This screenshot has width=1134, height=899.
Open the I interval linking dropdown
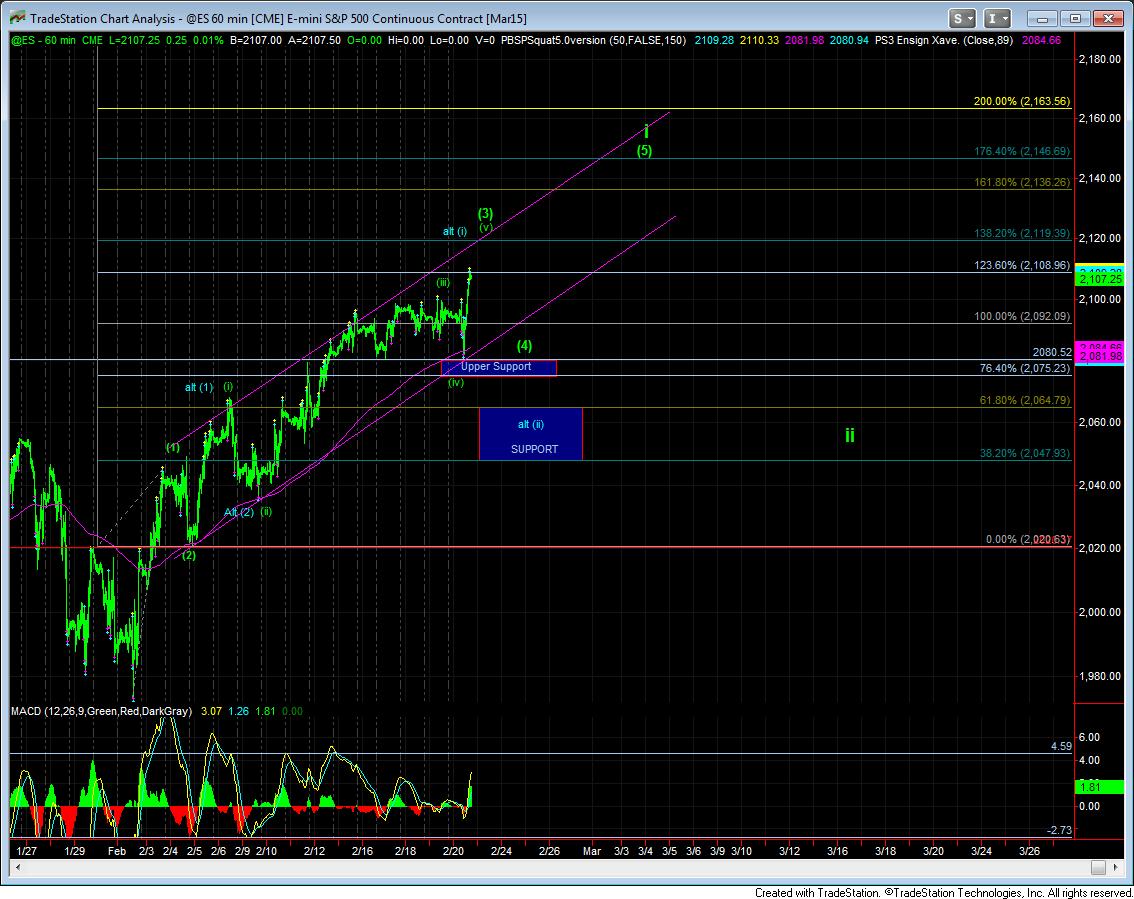coord(997,18)
